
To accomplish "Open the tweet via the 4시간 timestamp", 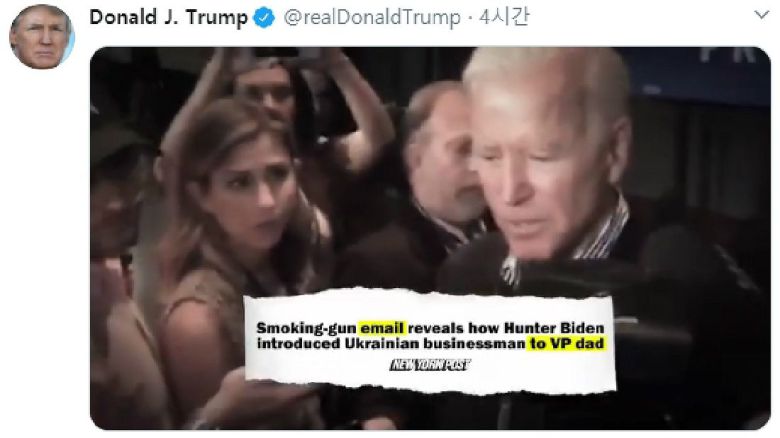I will (x=504, y=17).
